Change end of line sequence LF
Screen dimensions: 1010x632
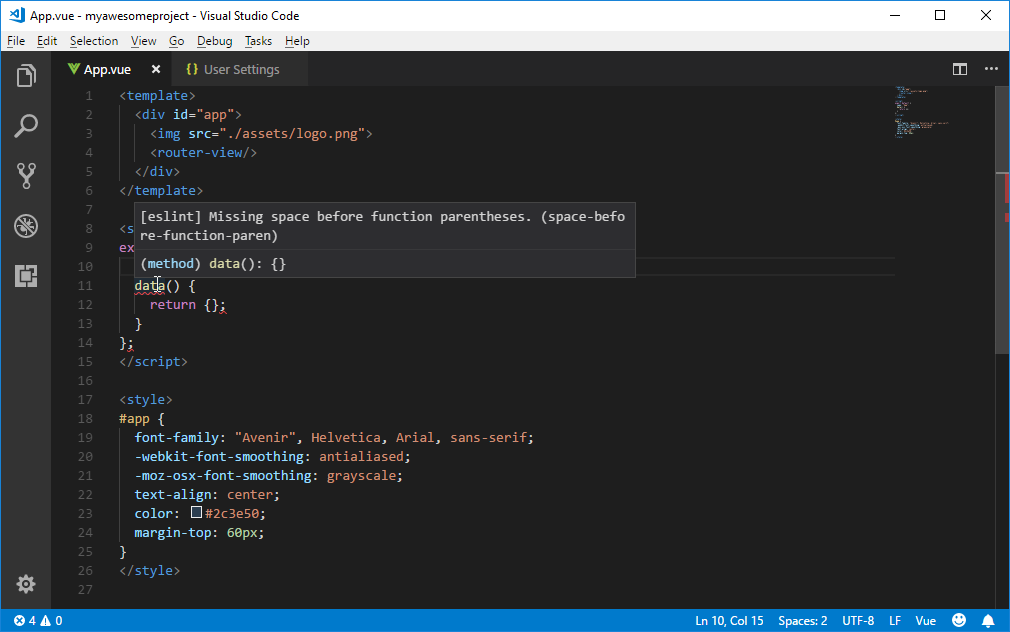point(895,620)
